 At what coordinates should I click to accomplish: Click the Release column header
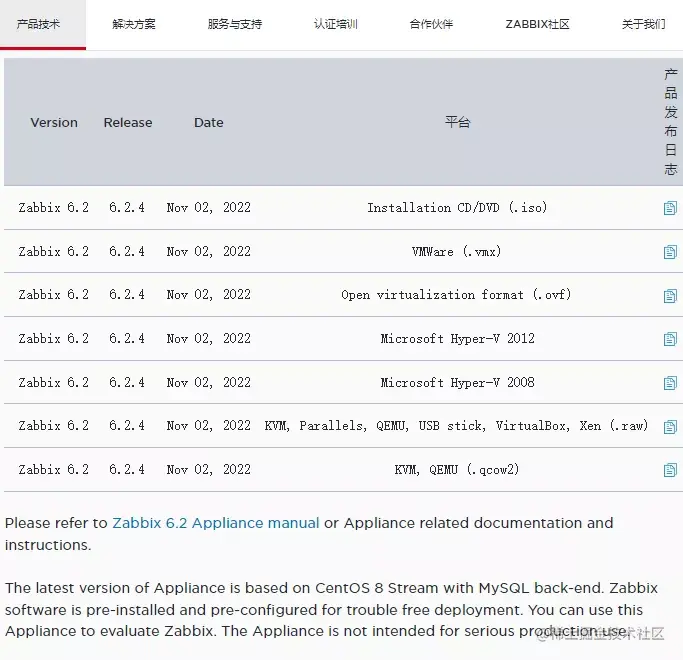click(128, 122)
